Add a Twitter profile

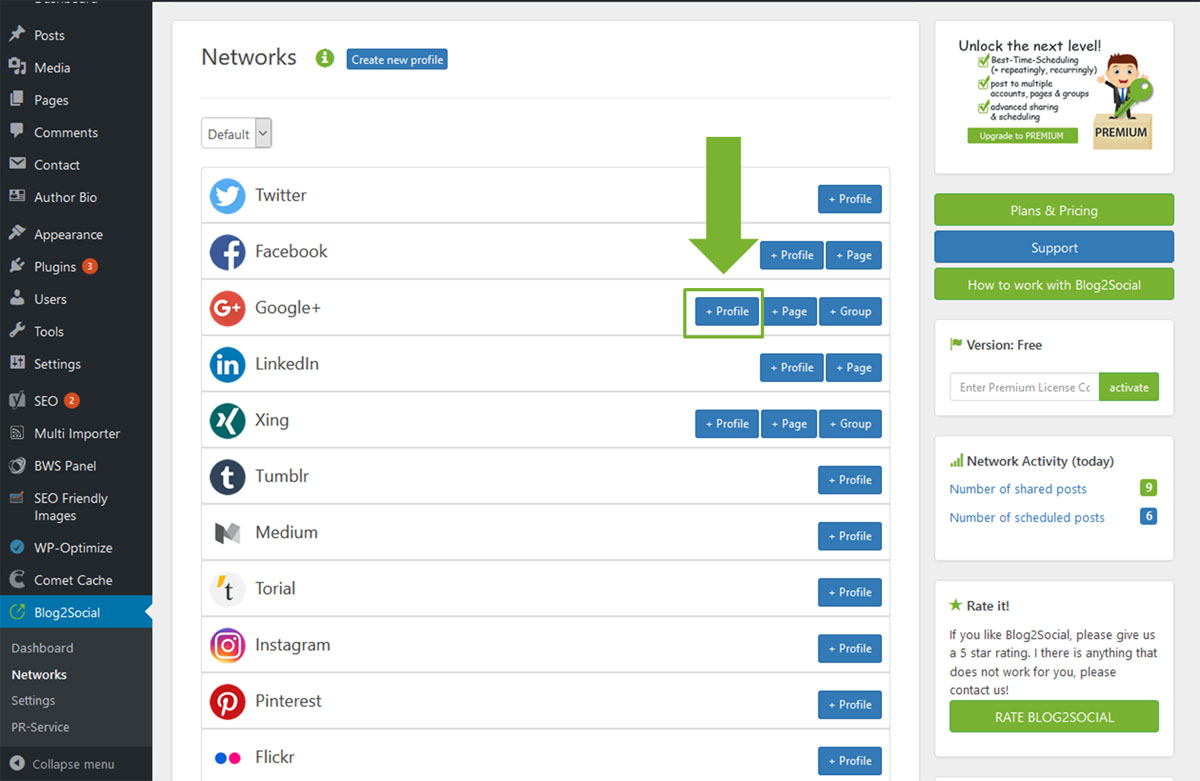point(850,199)
